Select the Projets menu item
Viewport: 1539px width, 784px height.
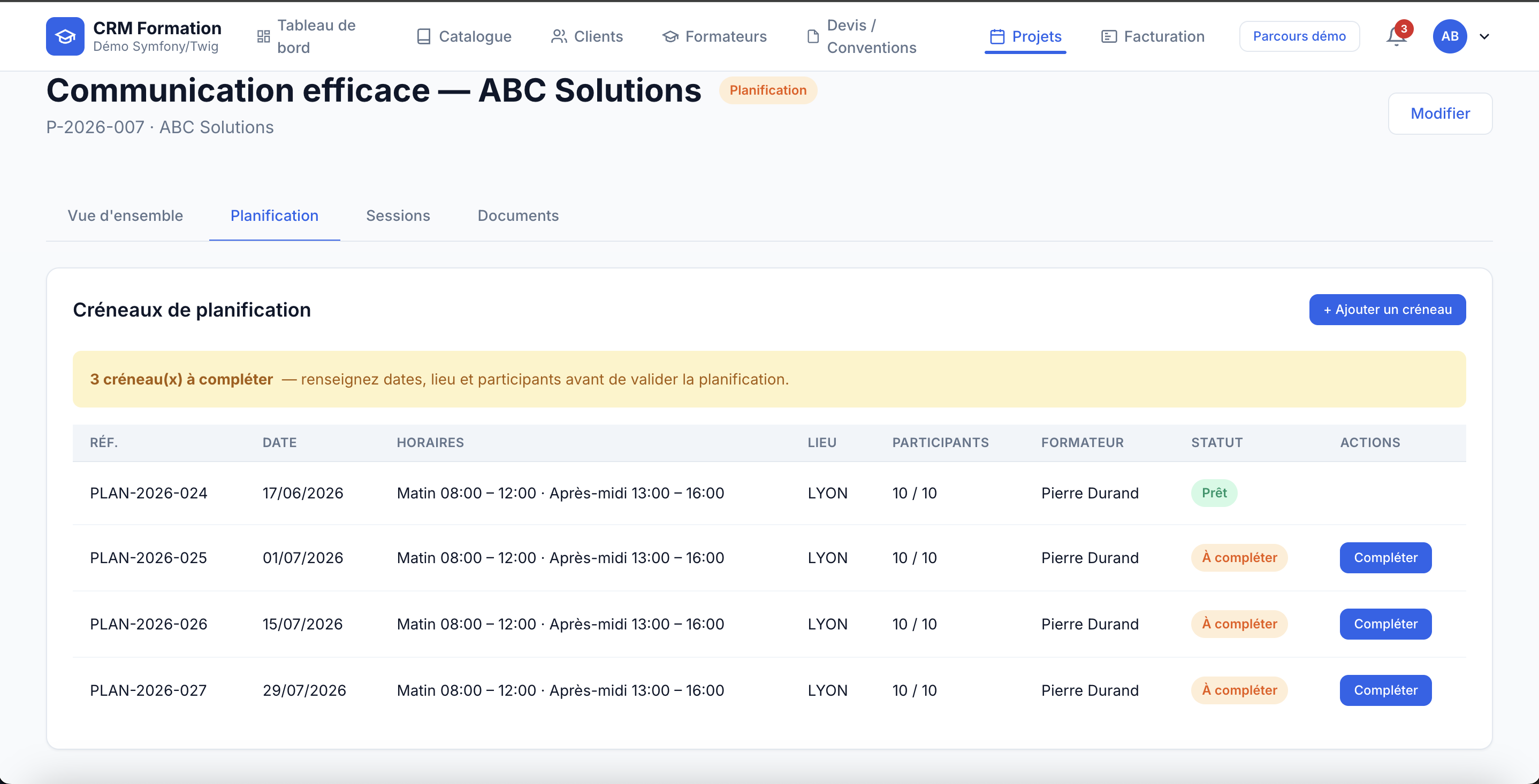tap(1025, 36)
